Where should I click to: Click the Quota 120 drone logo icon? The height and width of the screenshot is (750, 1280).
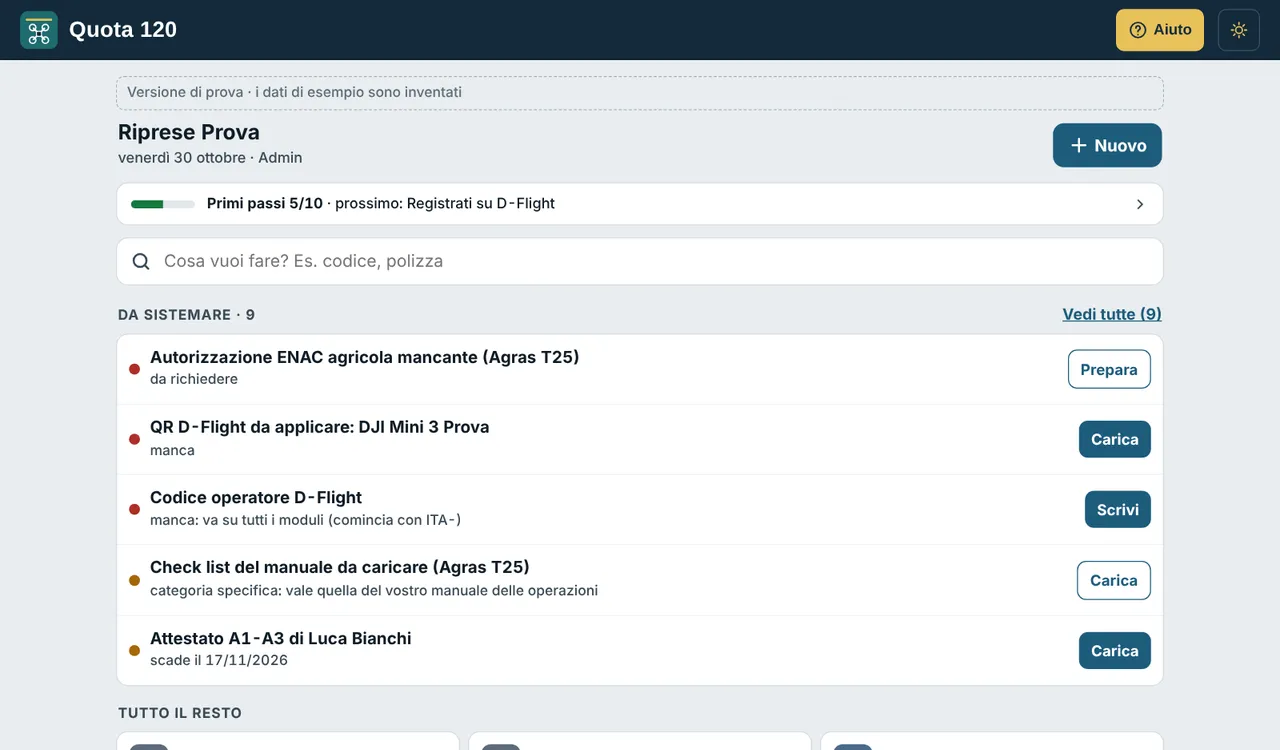tap(39, 30)
